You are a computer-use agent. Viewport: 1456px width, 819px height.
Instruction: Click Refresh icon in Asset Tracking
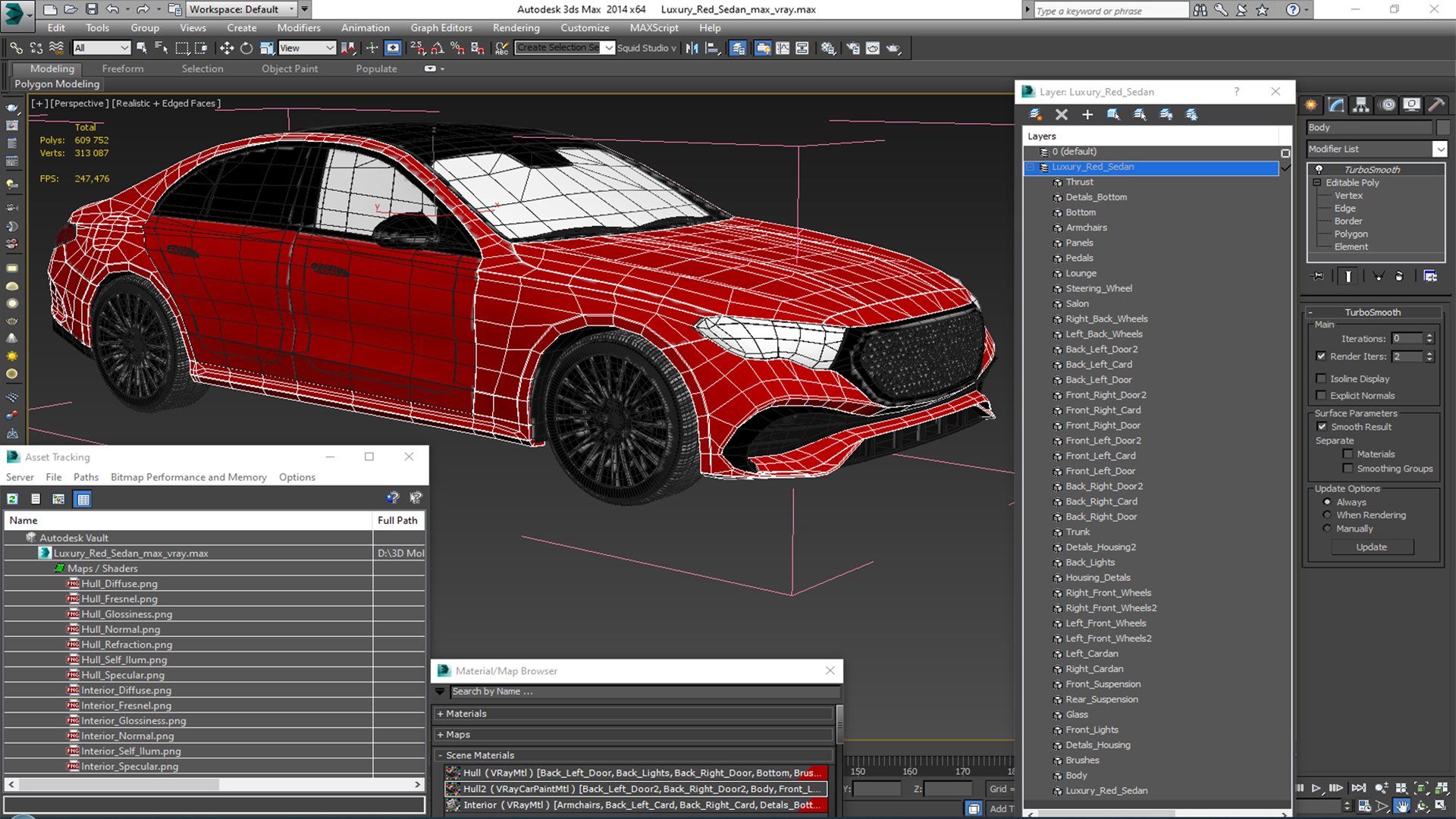(13, 498)
